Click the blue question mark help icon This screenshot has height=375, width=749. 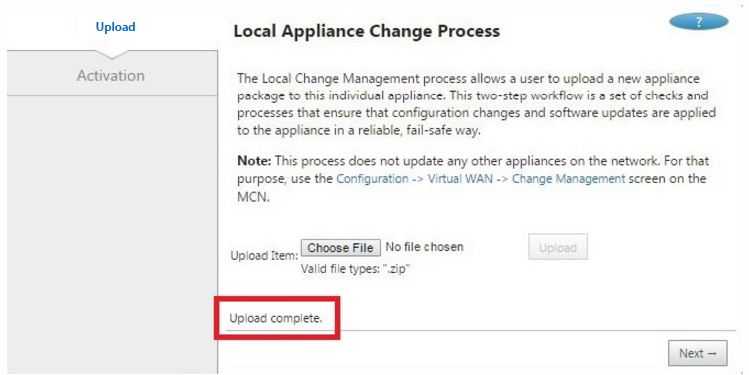pos(698,22)
